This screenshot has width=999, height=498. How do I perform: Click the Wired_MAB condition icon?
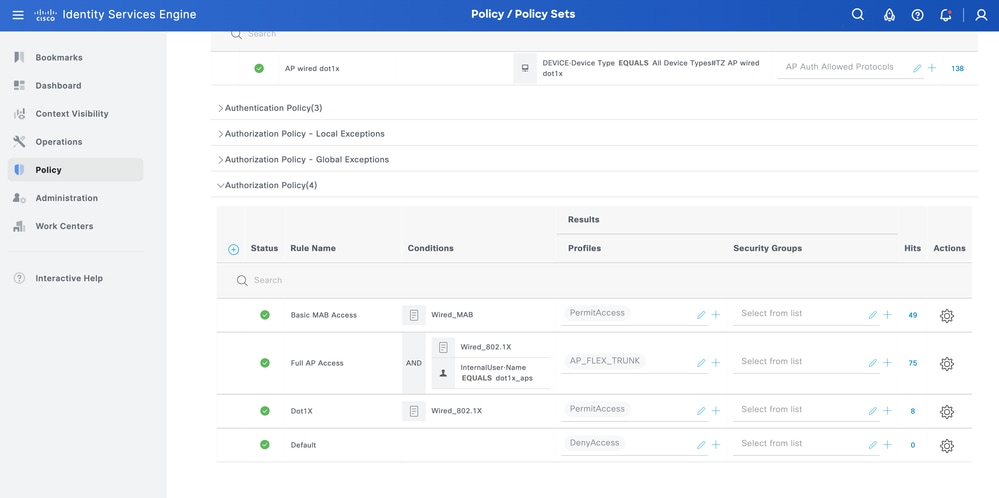pos(413,315)
